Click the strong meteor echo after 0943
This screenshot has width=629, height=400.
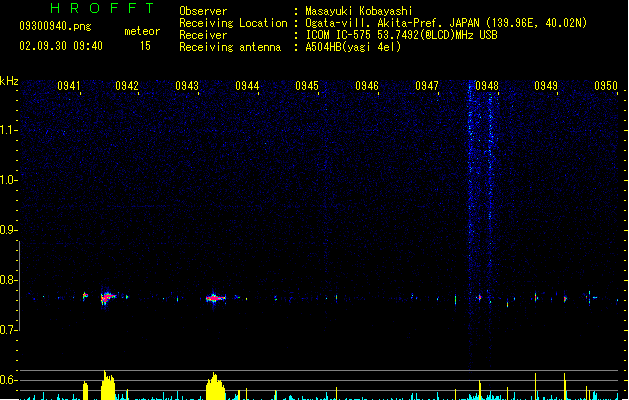[215, 298]
